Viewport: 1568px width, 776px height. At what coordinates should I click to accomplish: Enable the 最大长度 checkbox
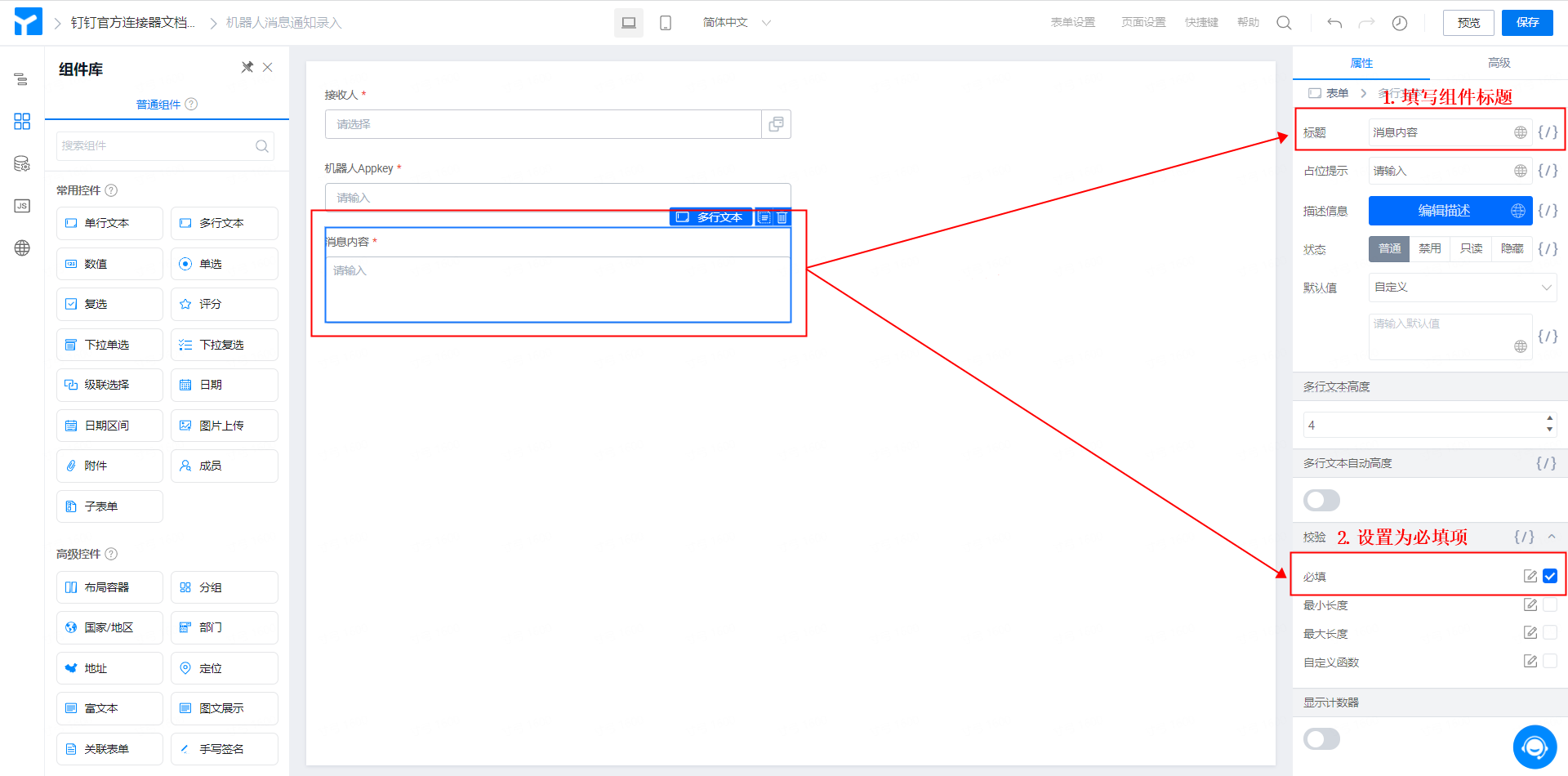pyautogui.click(x=1550, y=632)
